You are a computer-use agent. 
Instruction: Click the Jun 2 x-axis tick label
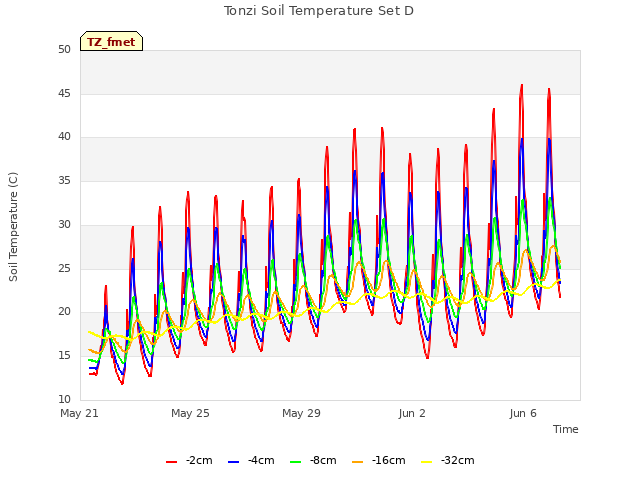[x=412, y=413]
